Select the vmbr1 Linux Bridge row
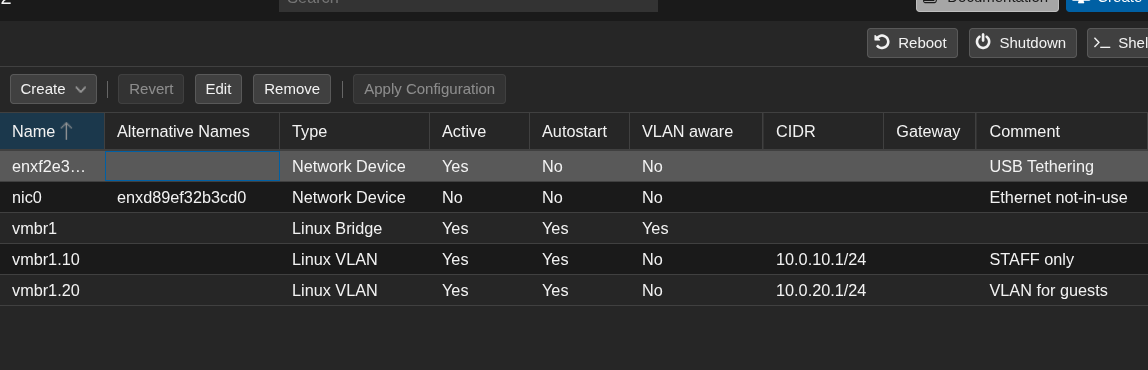The image size is (1148, 370). tap(574, 229)
